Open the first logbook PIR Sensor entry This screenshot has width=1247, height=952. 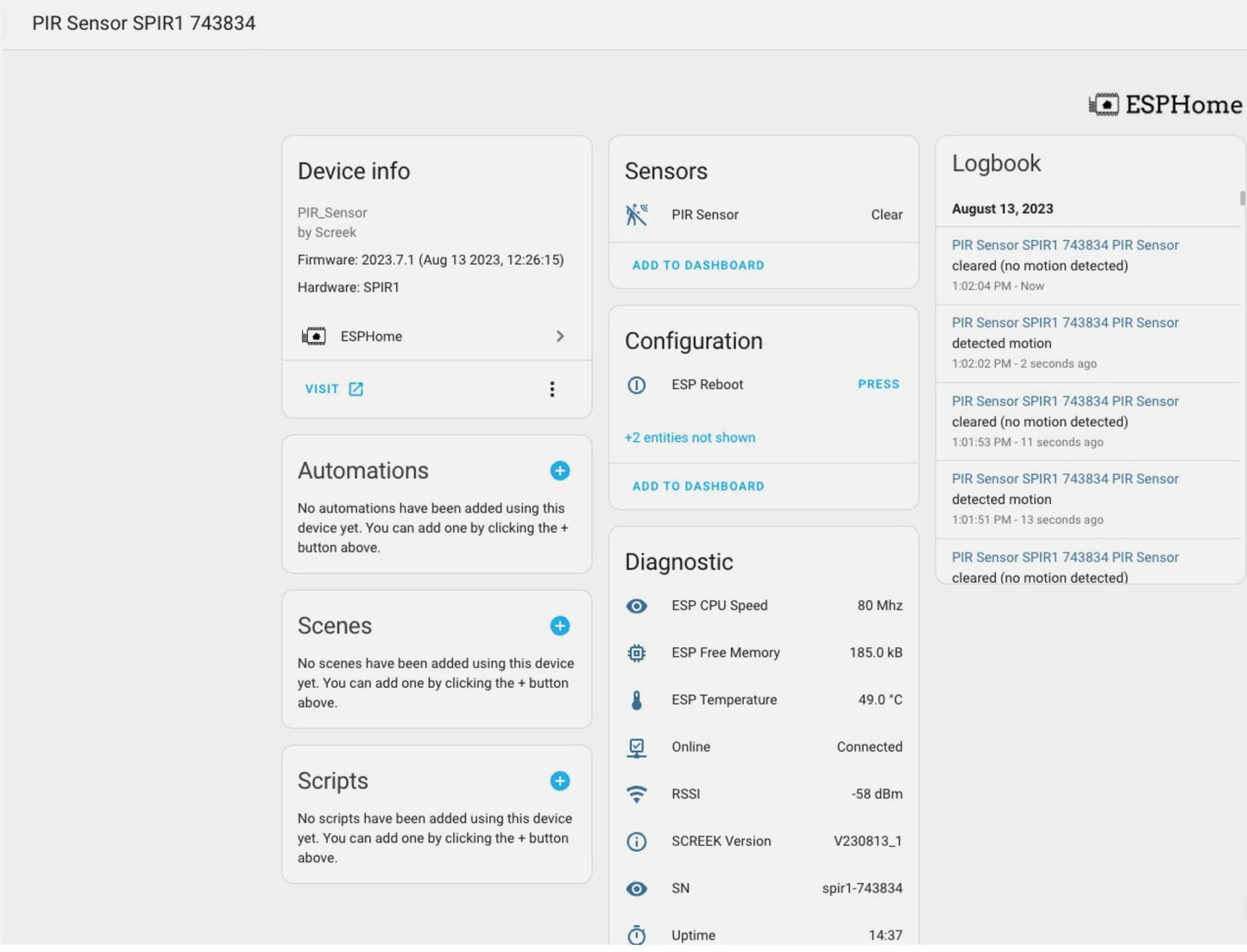1064,246
